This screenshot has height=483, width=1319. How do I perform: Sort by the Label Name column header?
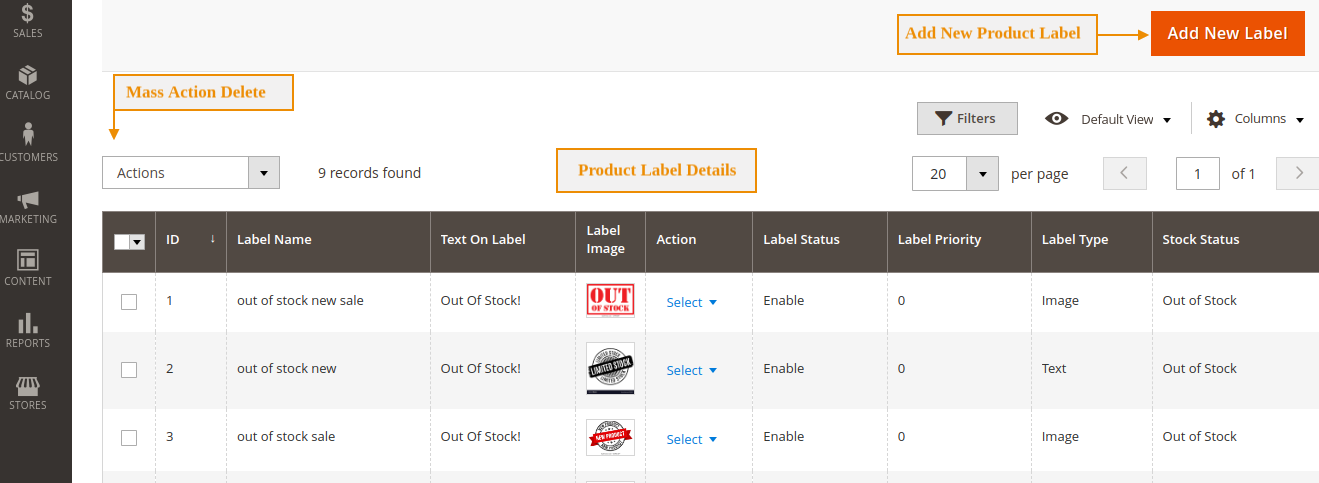pos(274,240)
